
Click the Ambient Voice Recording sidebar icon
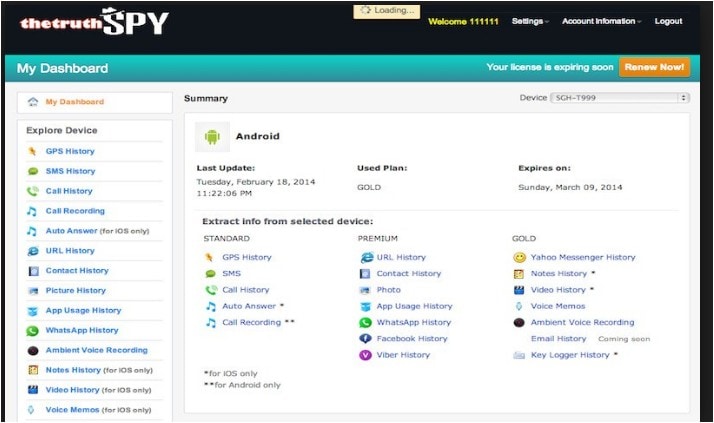(33, 351)
